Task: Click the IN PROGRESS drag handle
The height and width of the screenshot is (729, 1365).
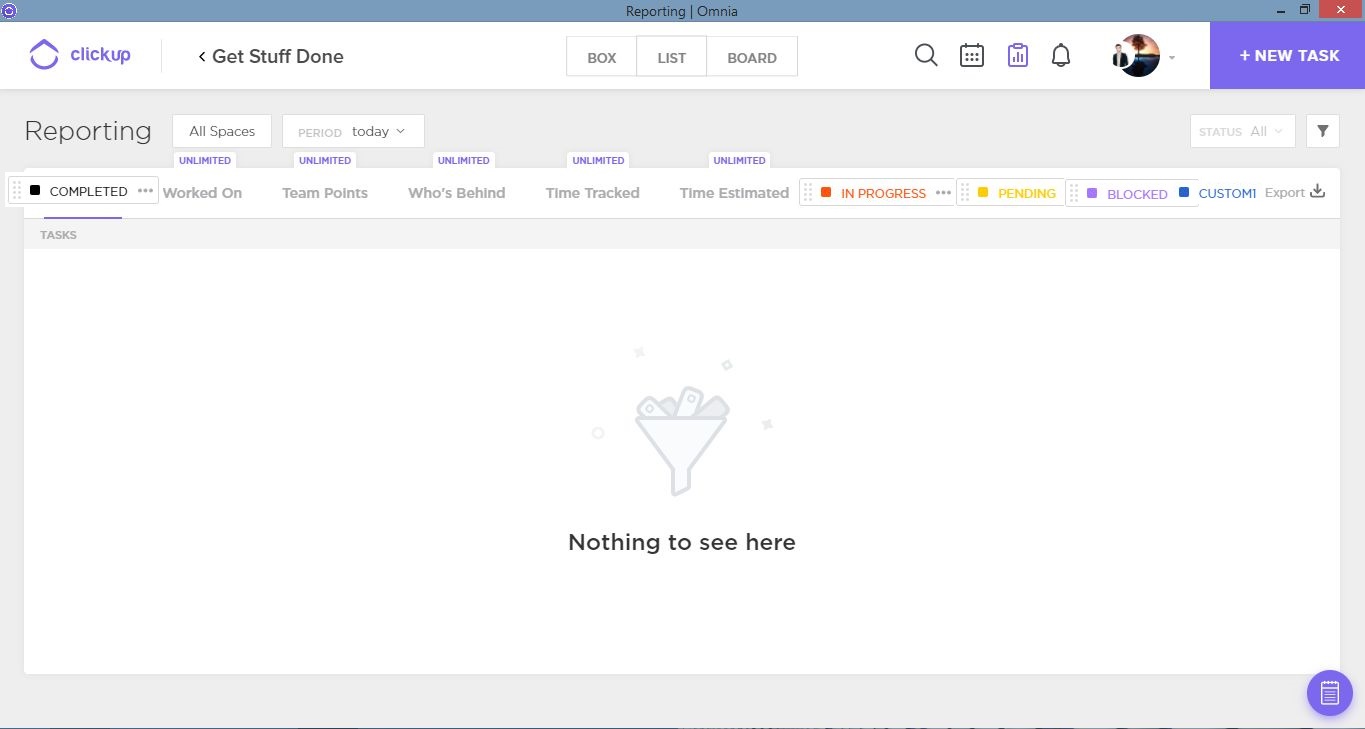Action: tap(808, 193)
